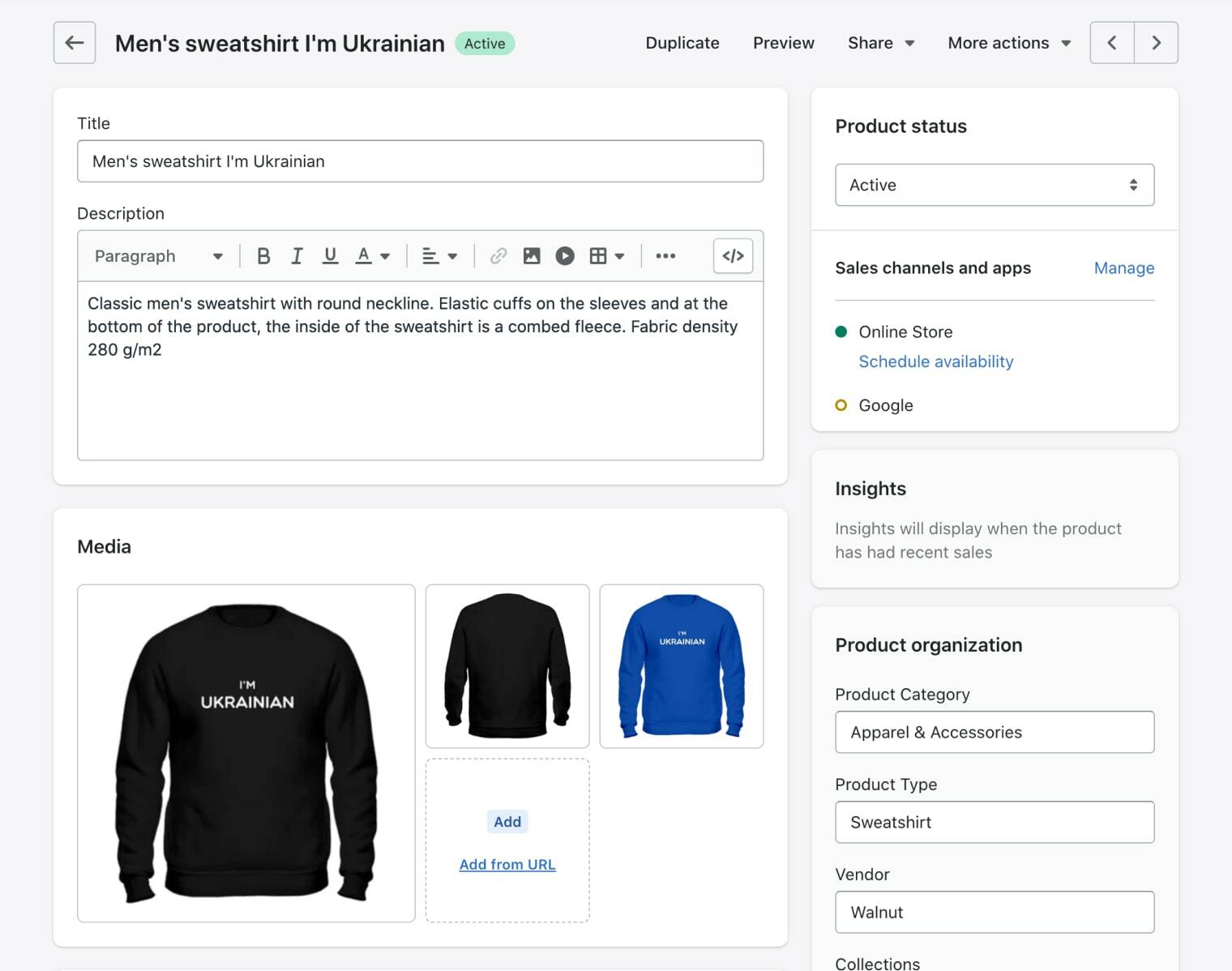Go to the previous product
The height and width of the screenshot is (971, 1232).
tap(1112, 43)
